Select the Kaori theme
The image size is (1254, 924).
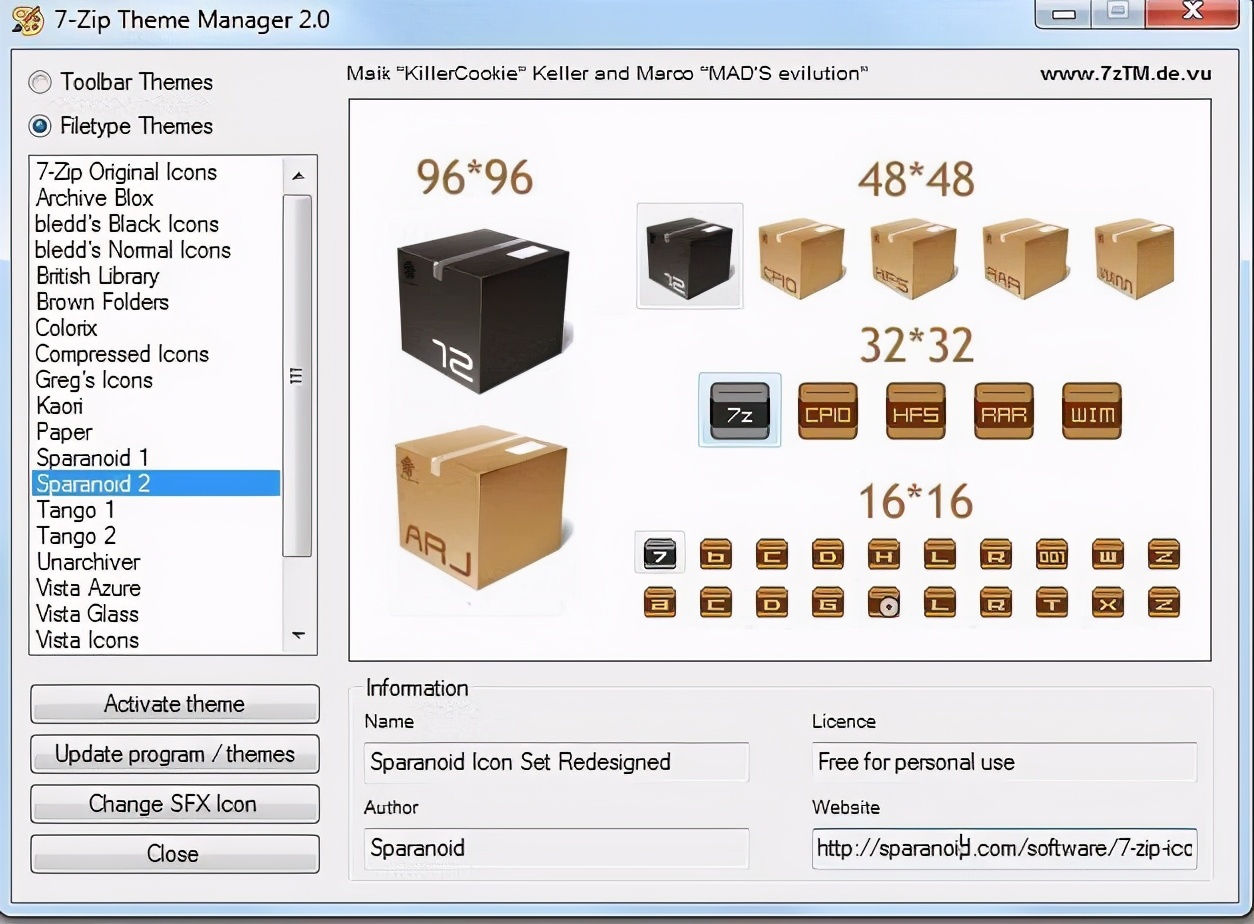point(156,406)
